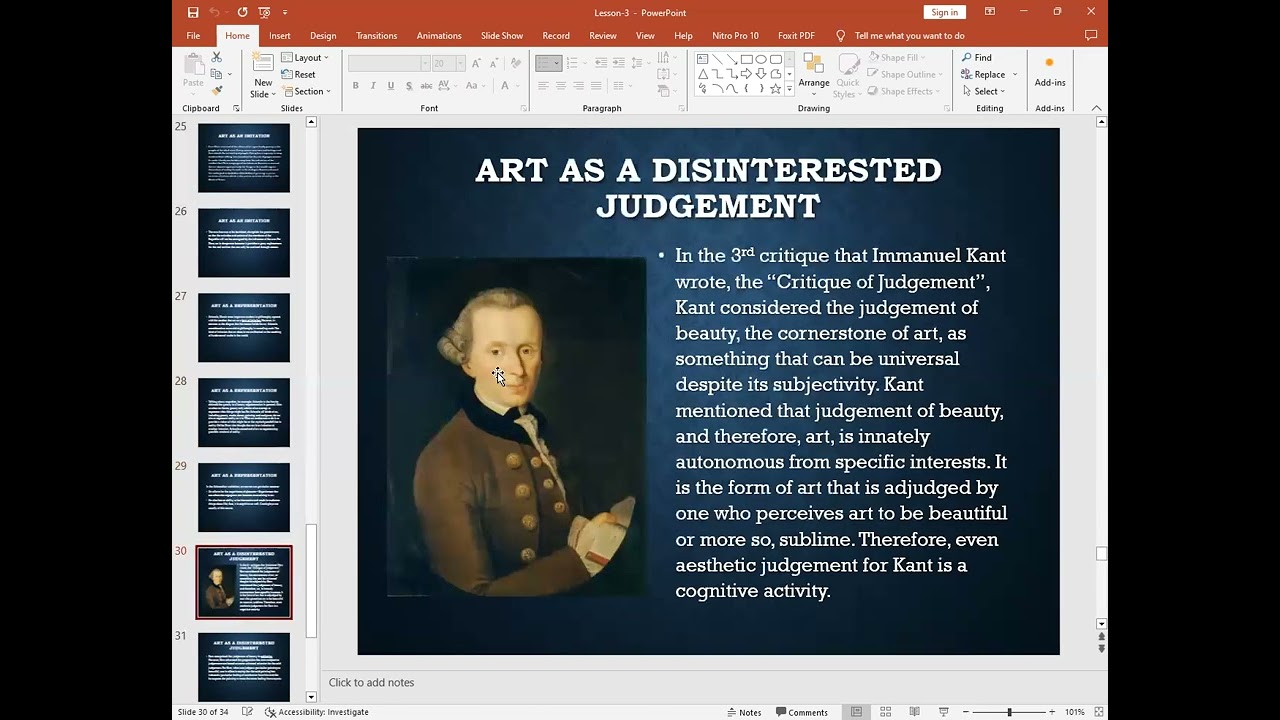
Task: Adjust the zoom slider handle
Action: click(1009, 712)
